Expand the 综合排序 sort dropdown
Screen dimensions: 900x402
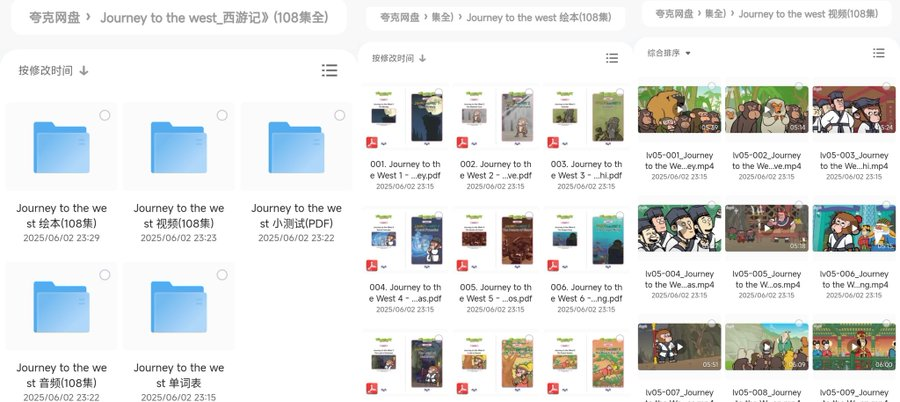(669, 53)
